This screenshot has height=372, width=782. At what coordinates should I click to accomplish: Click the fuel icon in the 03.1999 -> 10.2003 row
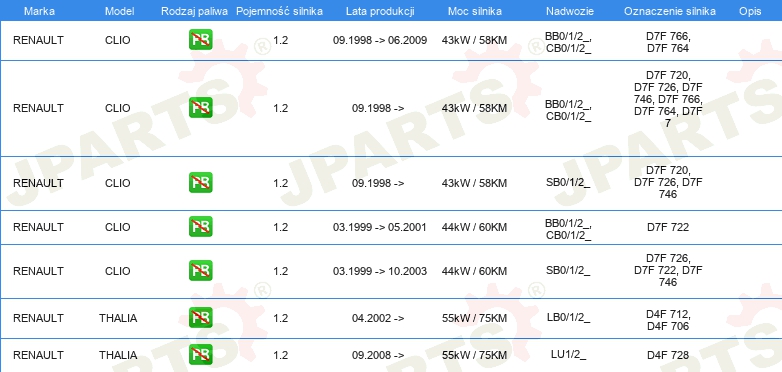coord(200,270)
